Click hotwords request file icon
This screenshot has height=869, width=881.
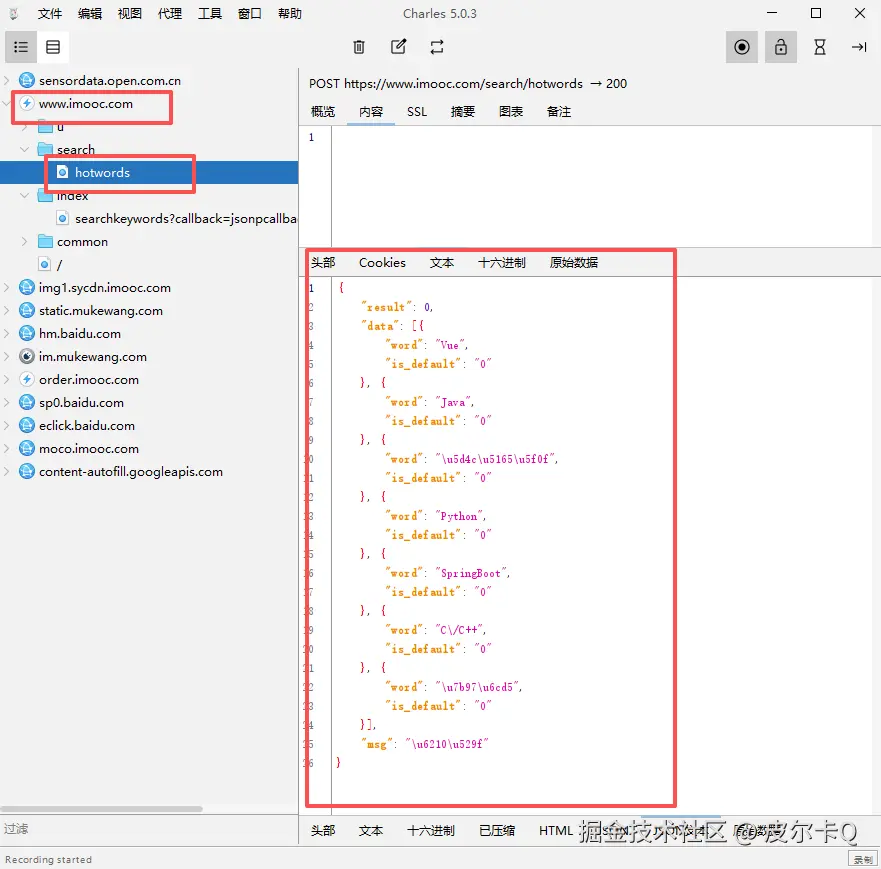coord(63,172)
